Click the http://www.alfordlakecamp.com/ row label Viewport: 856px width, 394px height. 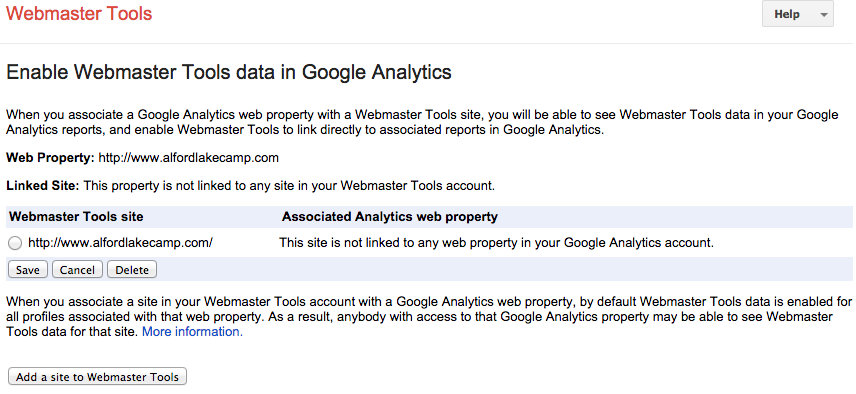pos(120,243)
